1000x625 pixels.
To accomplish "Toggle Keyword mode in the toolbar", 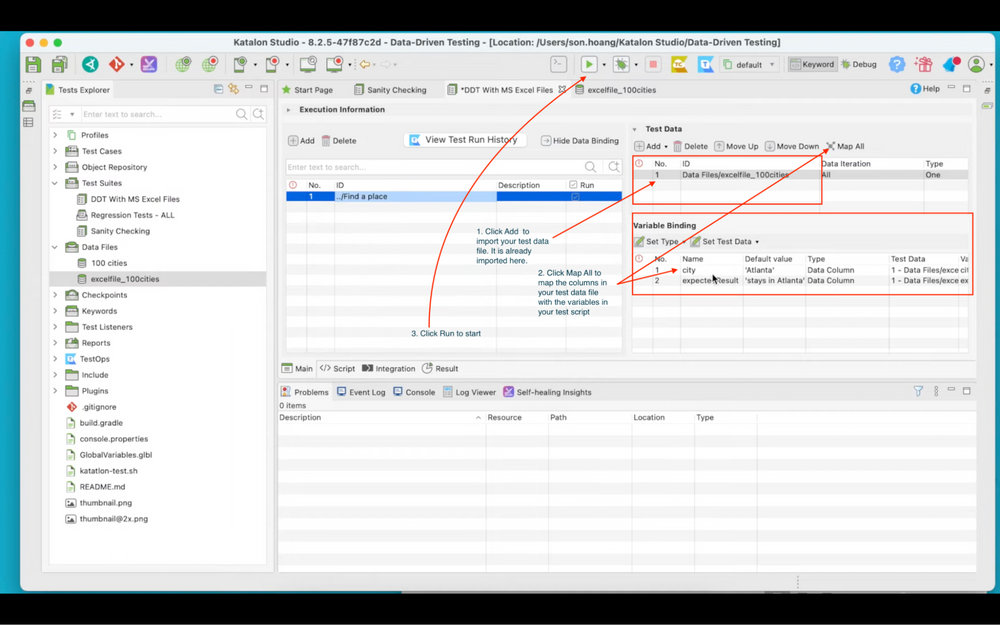I will [x=811, y=63].
